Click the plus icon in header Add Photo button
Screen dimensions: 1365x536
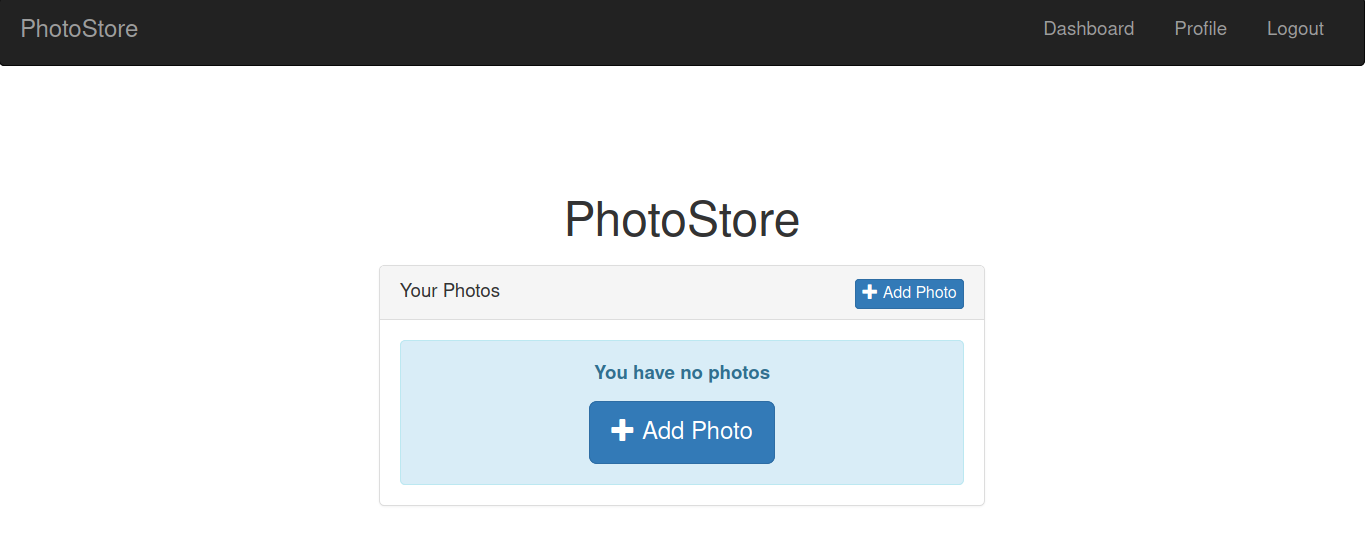(x=870, y=292)
